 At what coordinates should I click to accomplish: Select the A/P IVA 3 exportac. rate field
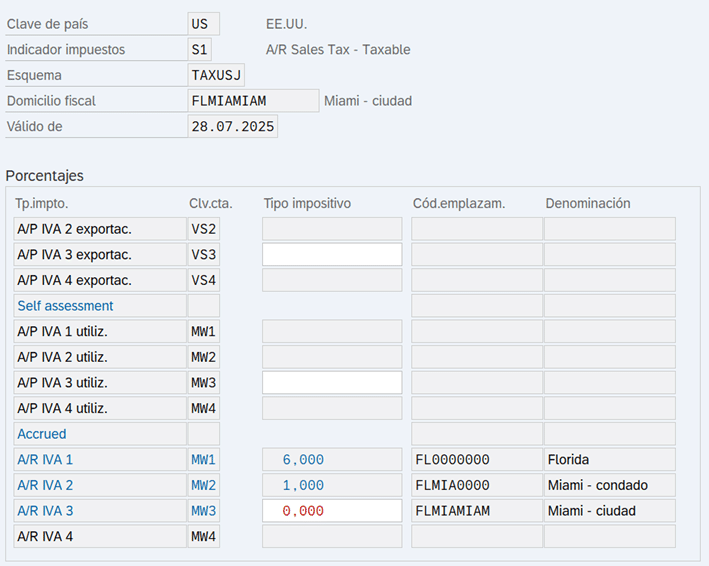point(332,255)
